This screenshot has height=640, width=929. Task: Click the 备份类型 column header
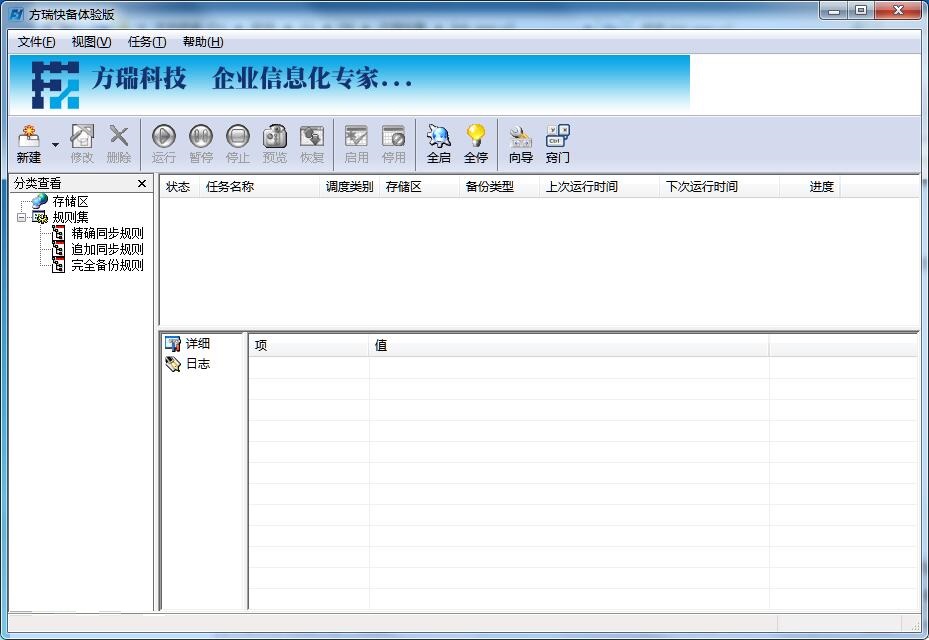pyautogui.click(x=499, y=187)
